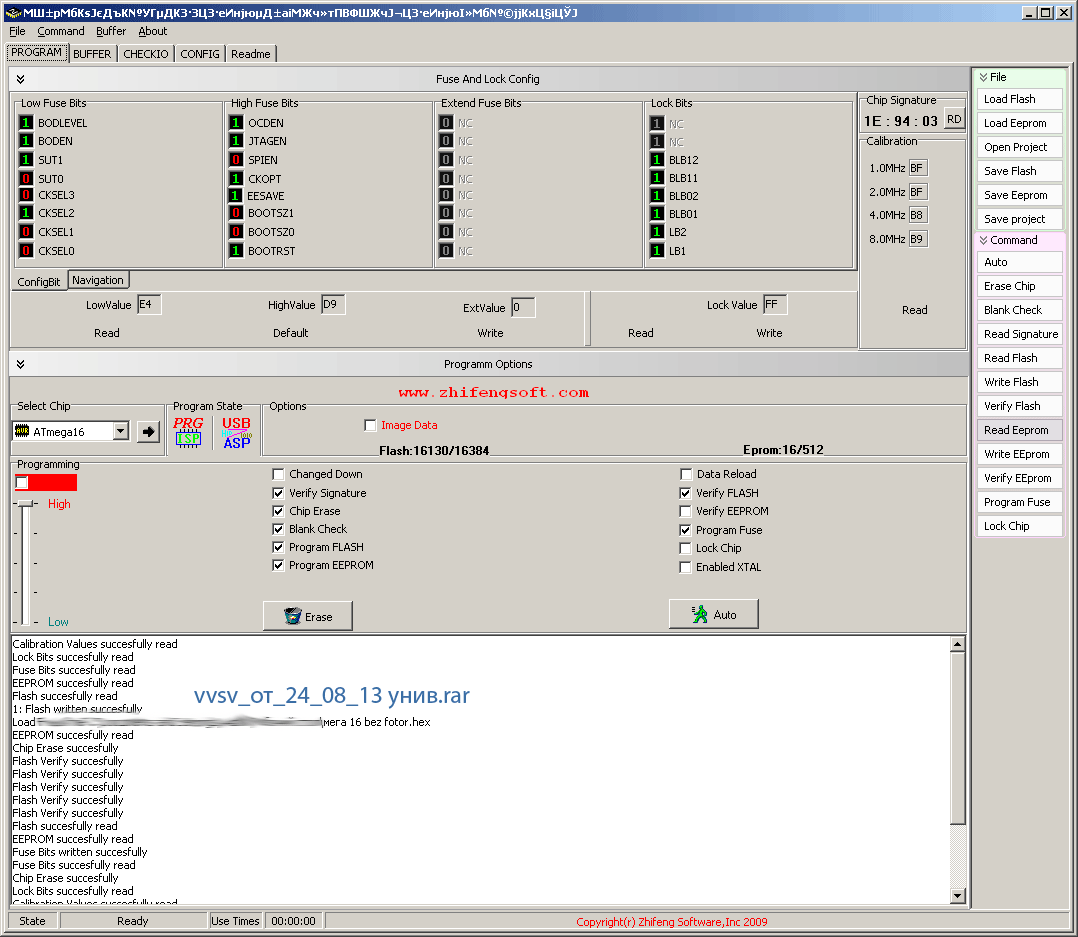Open the Buffer menu

111,31
